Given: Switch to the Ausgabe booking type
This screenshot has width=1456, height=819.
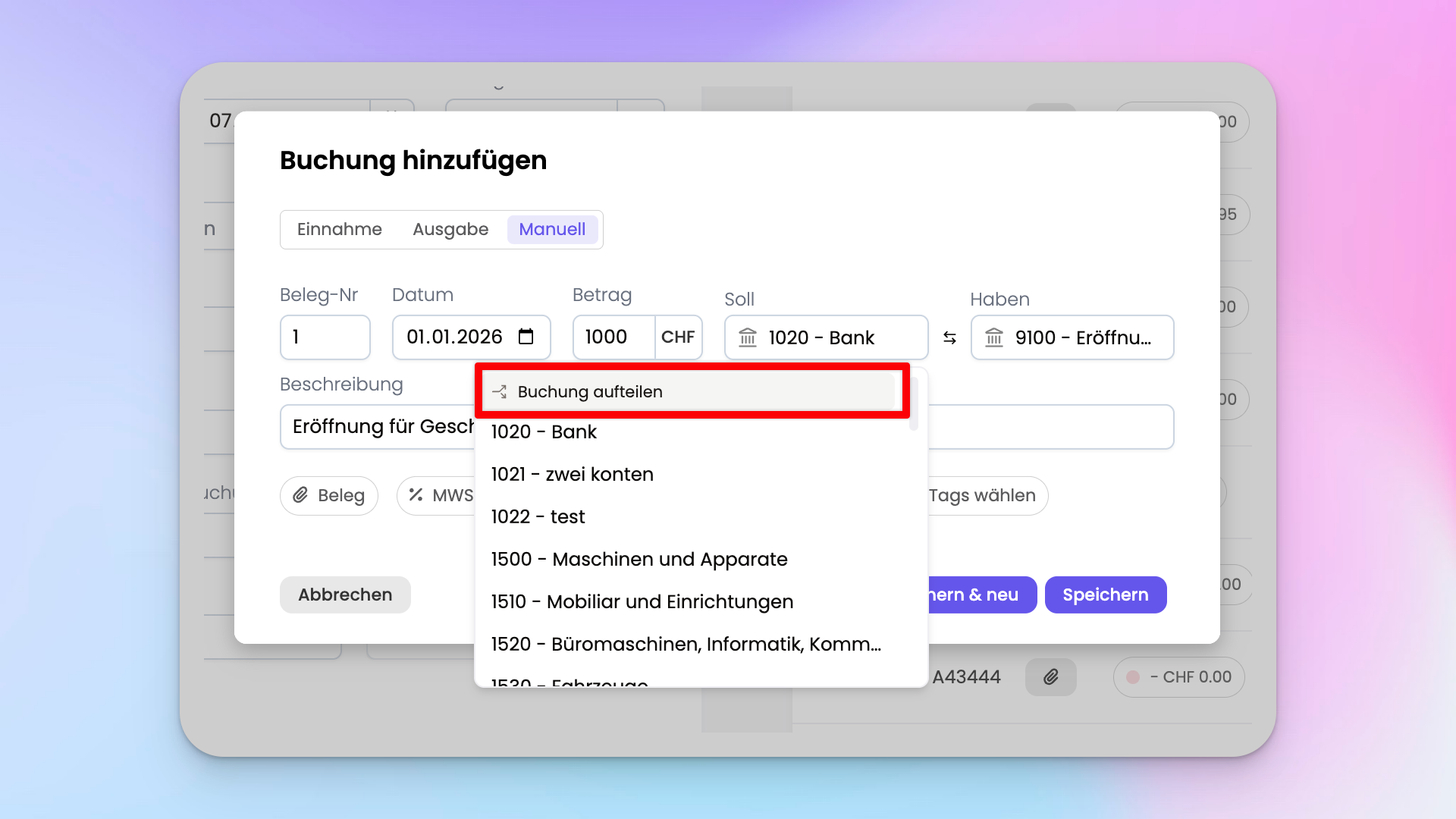Looking at the screenshot, I should pyautogui.click(x=450, y=229).
